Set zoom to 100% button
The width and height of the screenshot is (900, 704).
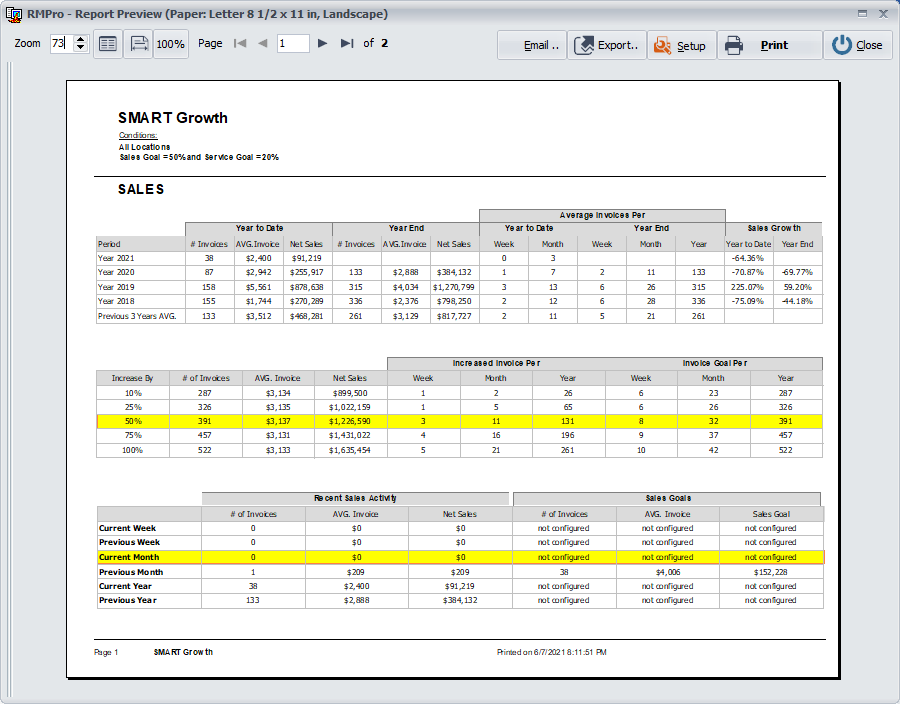tap(170, 44)
